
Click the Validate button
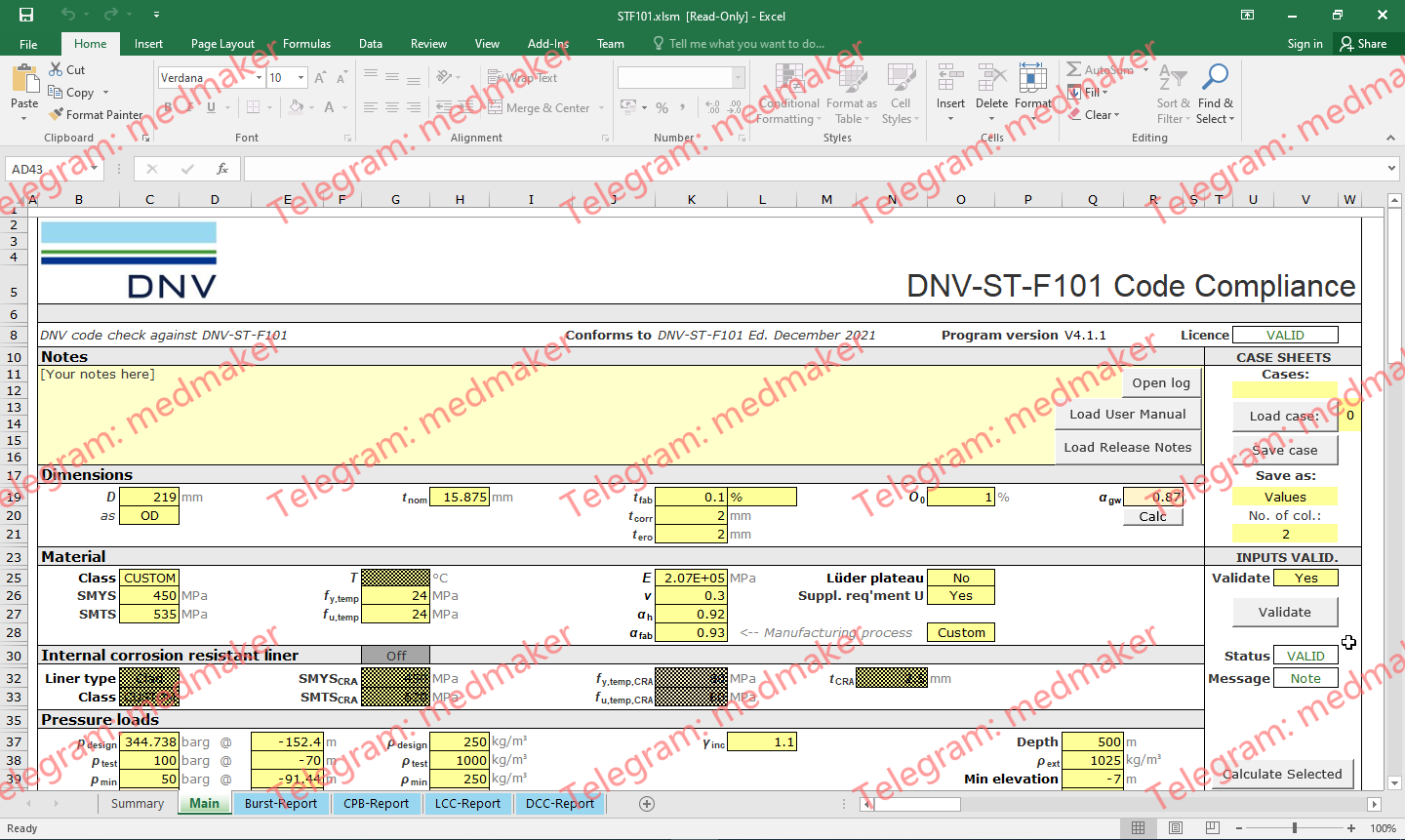tap(1285, 613)
